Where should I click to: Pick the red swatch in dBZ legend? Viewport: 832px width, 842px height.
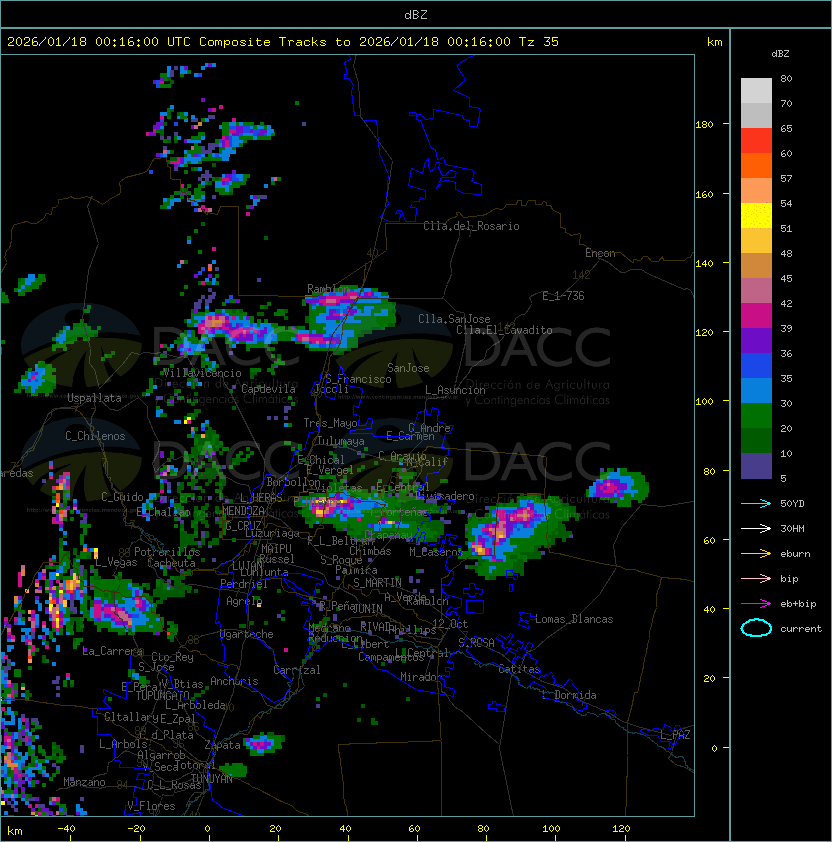756,141
